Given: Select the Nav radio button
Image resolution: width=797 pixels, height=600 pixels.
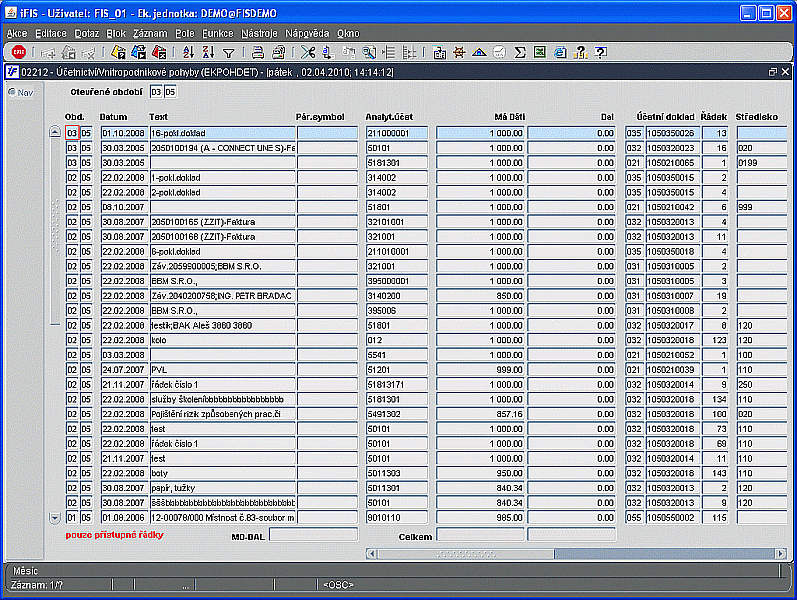Looking at the screenshot, I should [x=12, y=93].
